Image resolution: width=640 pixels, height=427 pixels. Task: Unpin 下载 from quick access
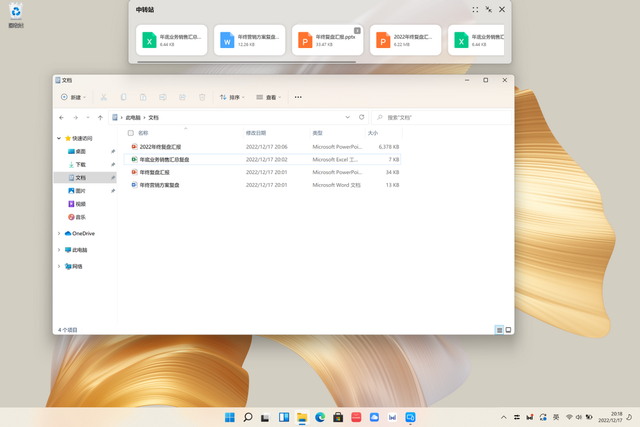[x=113, y=165]
